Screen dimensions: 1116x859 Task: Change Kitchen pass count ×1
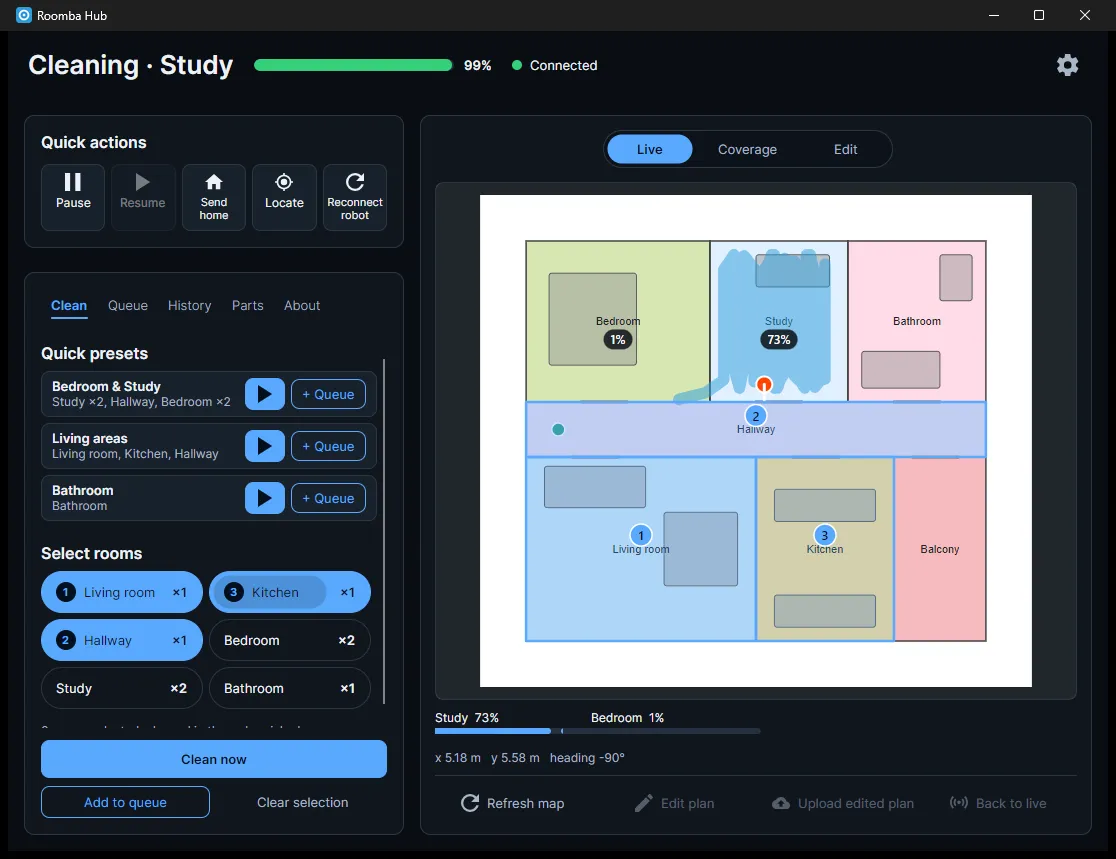point(347,592)
